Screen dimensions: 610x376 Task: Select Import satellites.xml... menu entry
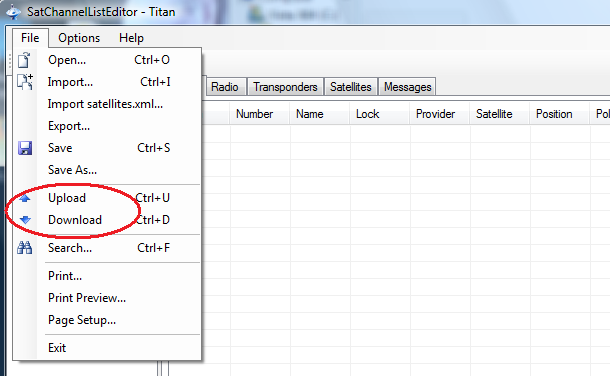(x=107, y=104)
